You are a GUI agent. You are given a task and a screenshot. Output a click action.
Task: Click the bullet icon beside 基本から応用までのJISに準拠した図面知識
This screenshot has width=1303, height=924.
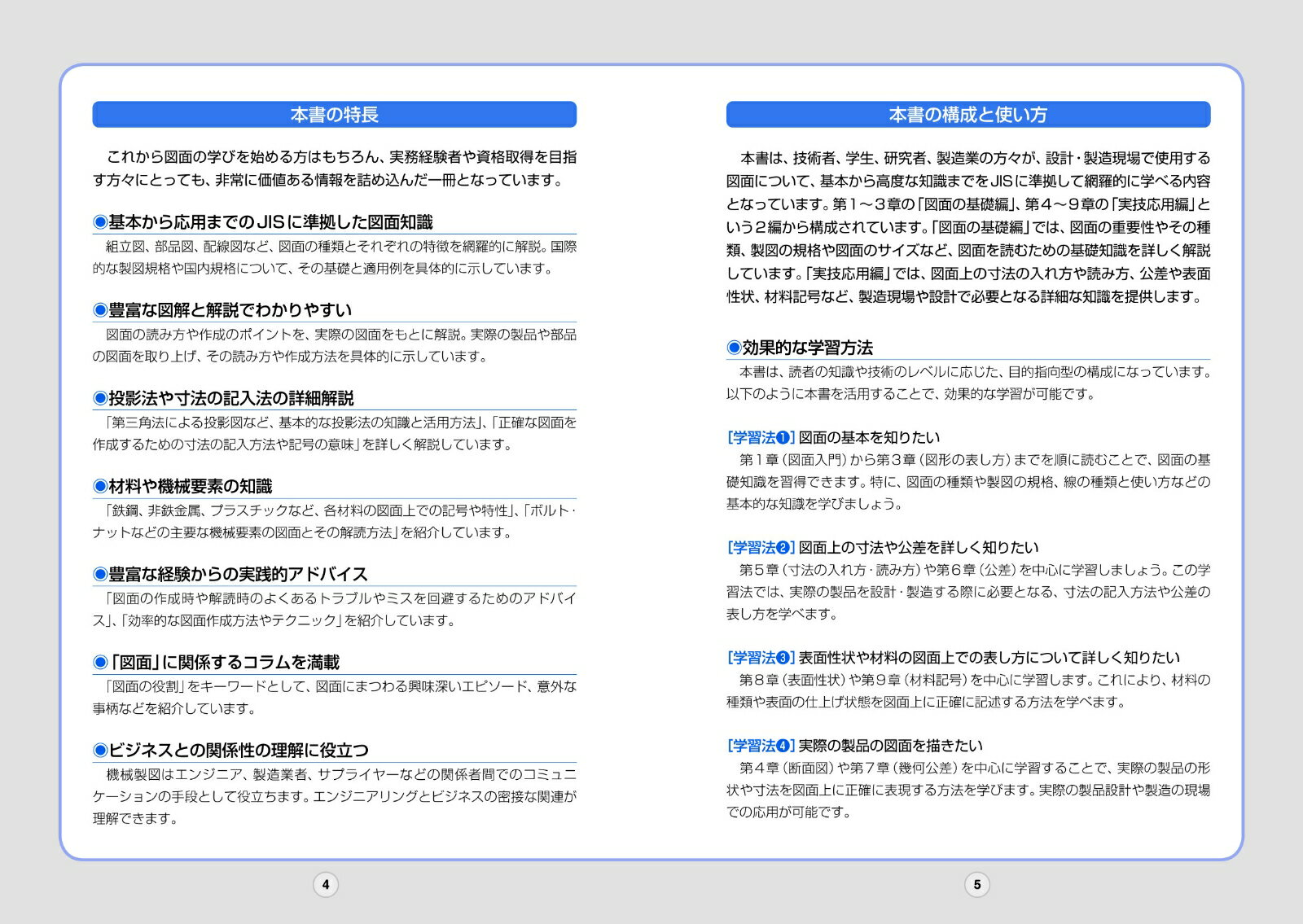tap(100, 222)
